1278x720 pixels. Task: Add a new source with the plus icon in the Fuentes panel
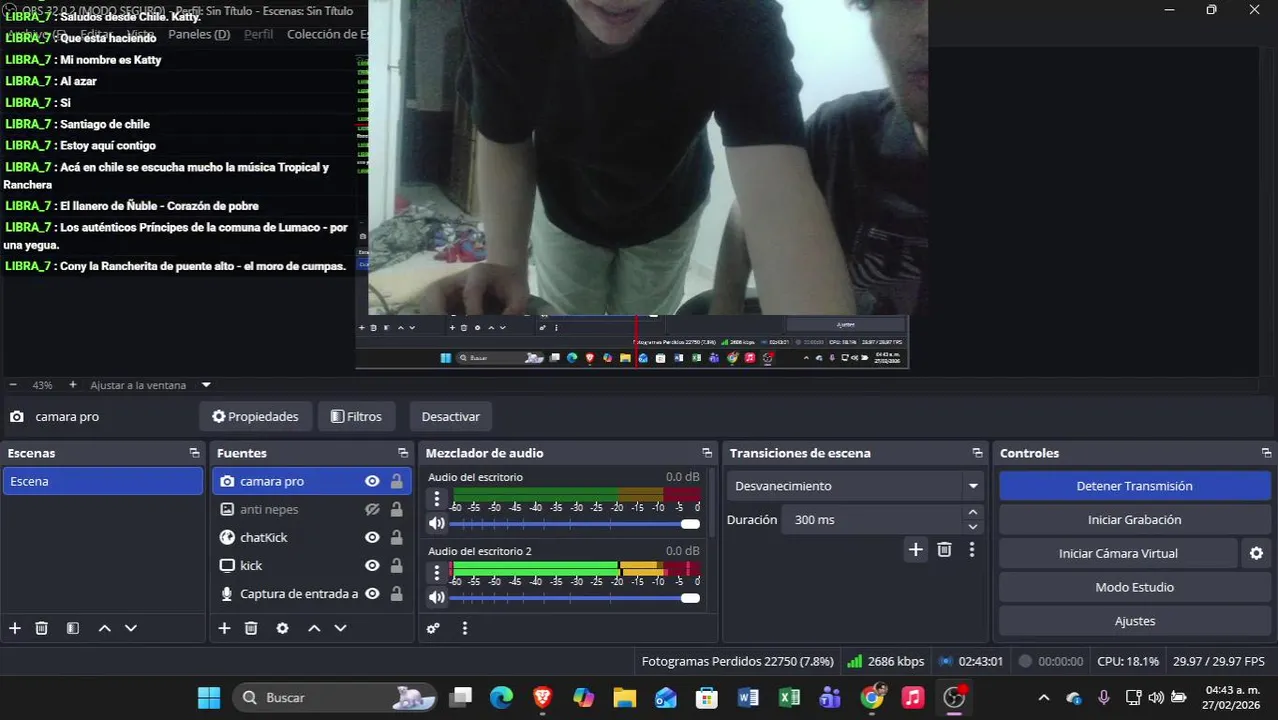[224, 628]
